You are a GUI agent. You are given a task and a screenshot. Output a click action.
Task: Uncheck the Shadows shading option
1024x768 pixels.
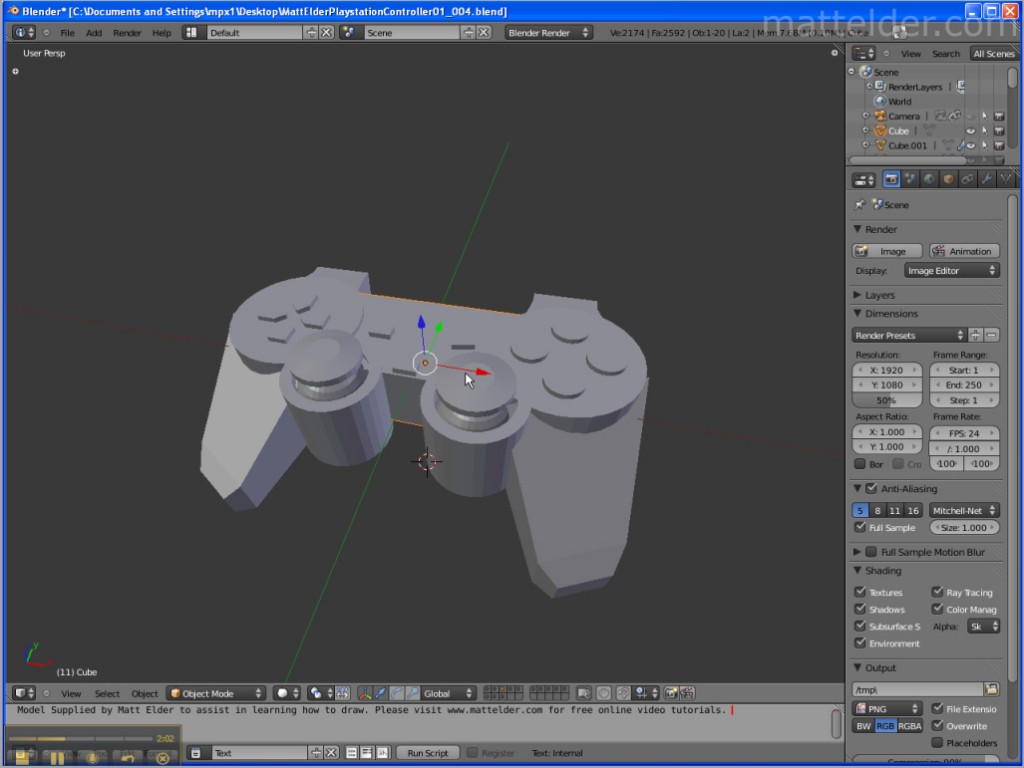click(x=860, y=609)
